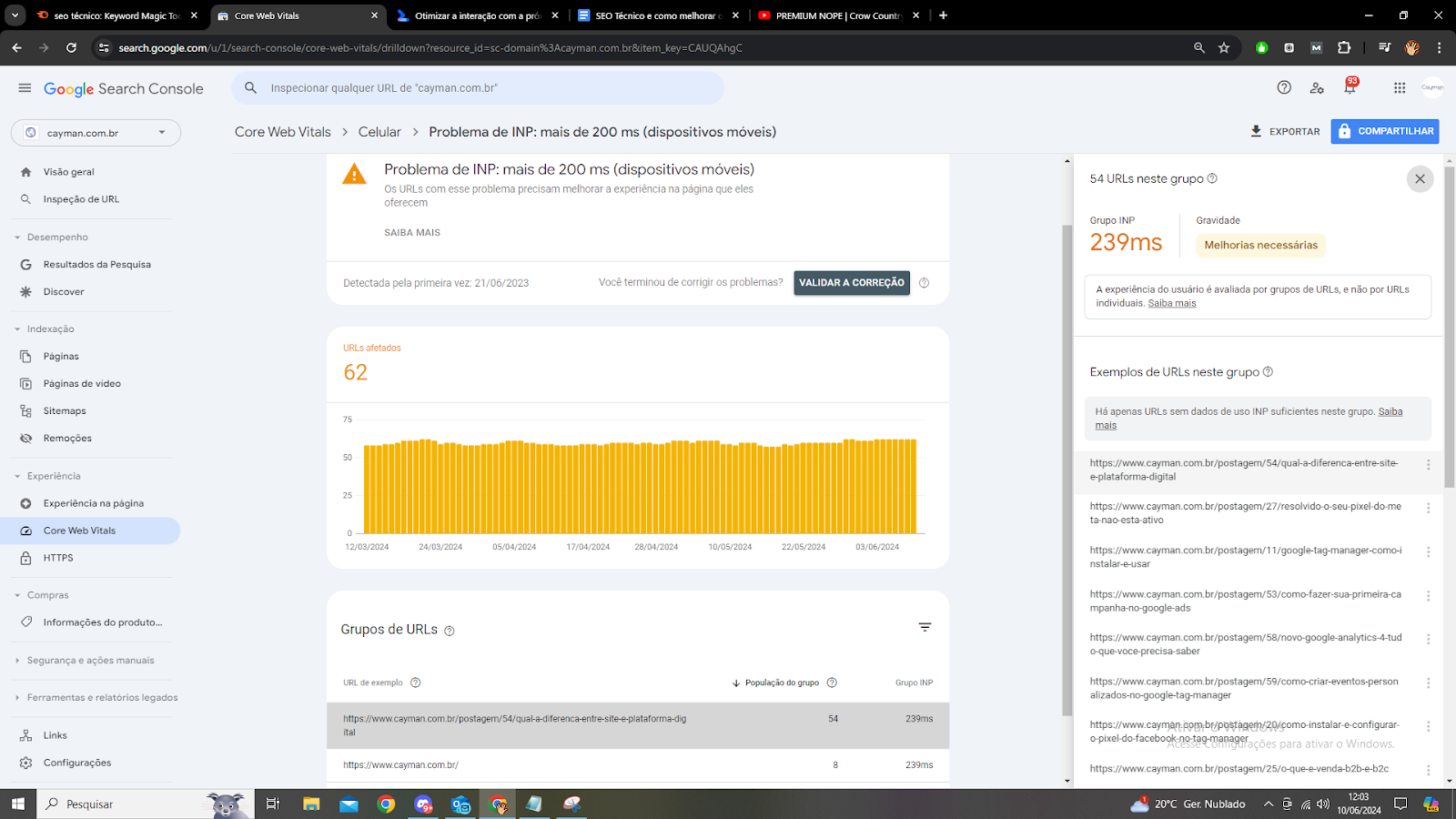
Task: Open Chrome tab search dropdown arrow
Action: (15, 15)
